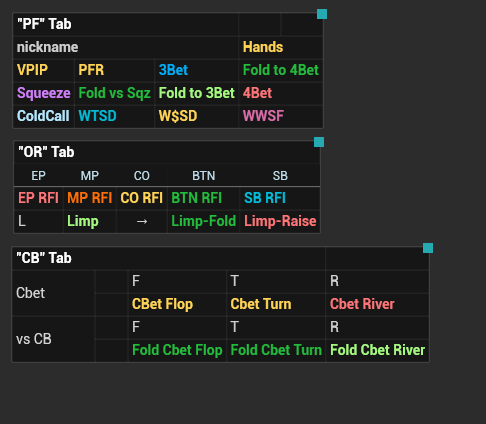Click the F header above Fold Cbet Flop
This screenshot has height=424, width=486.
[177, 327]
